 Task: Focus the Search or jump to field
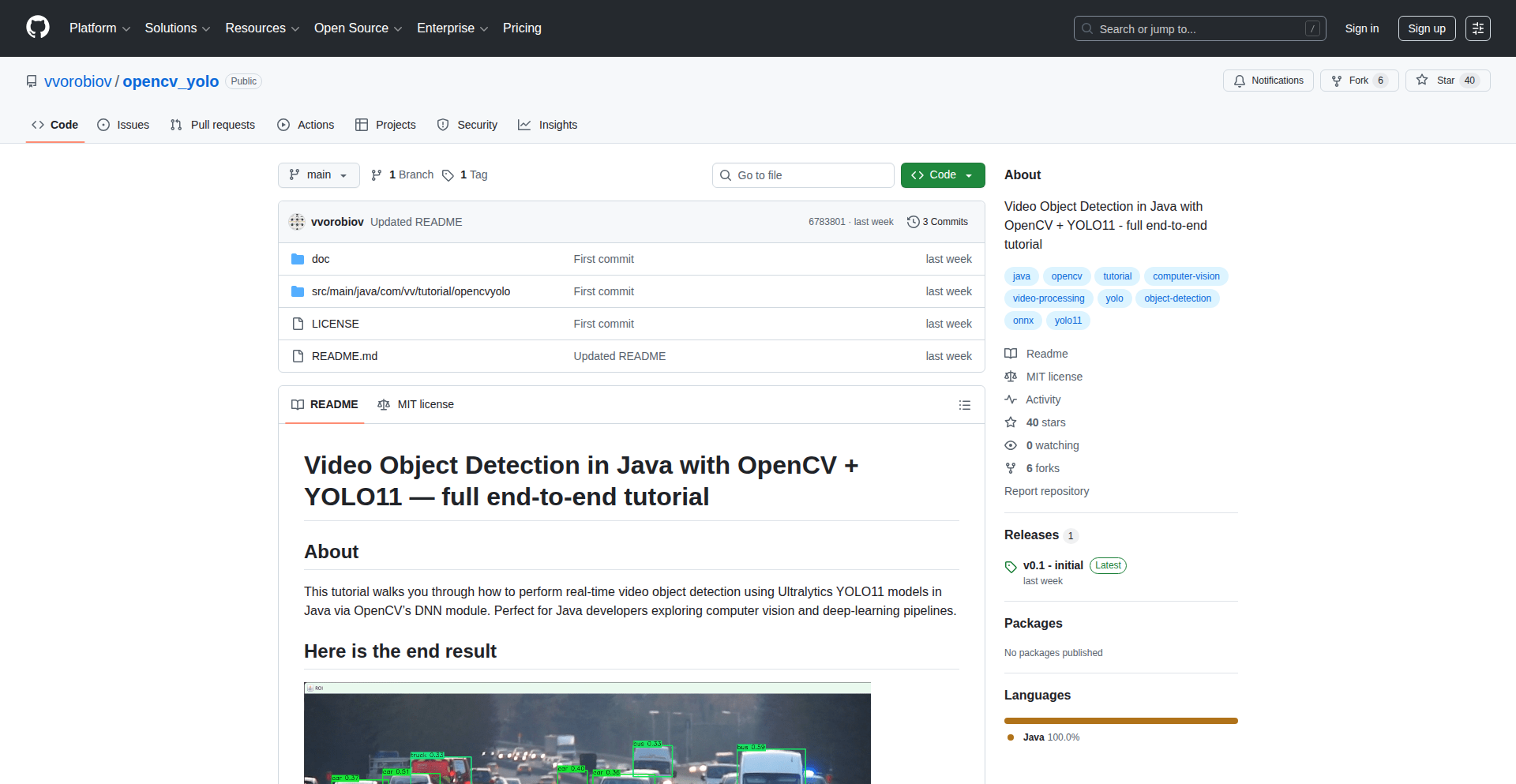(1200, 28)
